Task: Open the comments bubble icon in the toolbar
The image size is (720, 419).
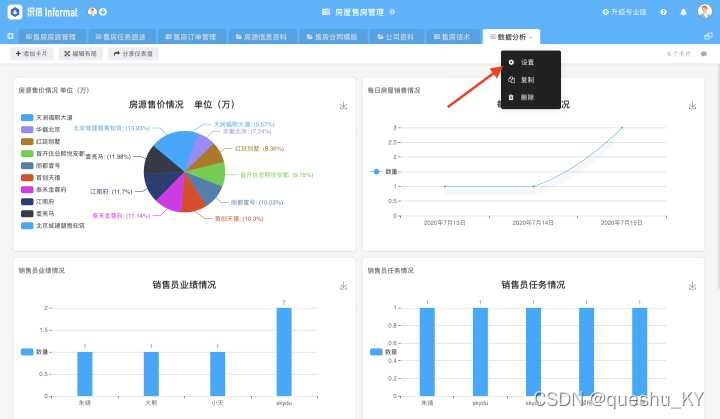Action: (703, 54)
